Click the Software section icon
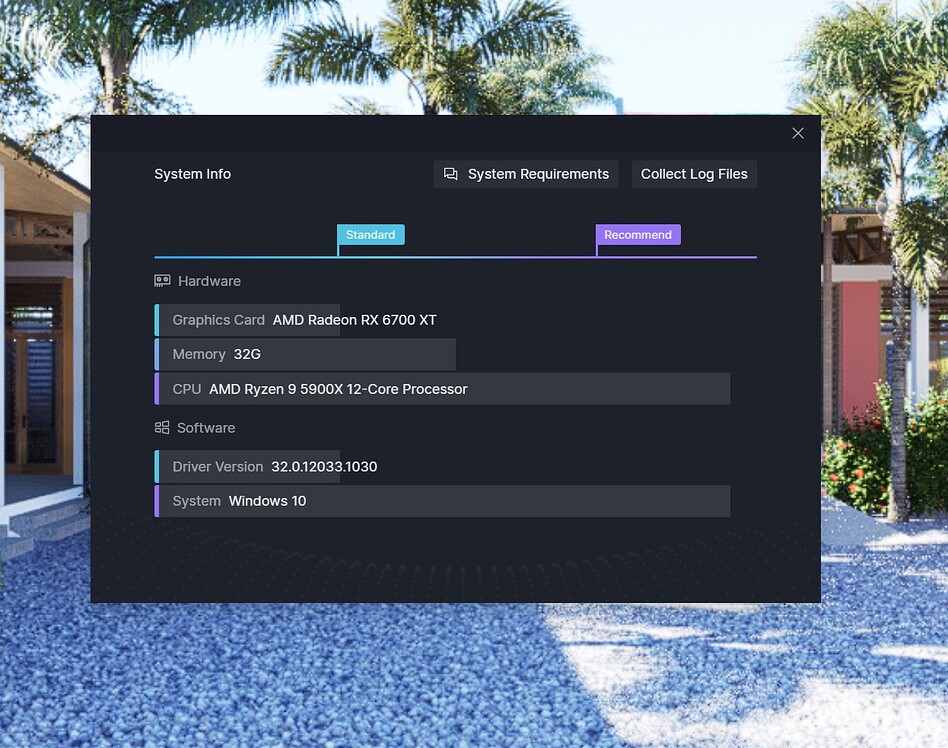The image size is (948, 748). pos(162,427)
